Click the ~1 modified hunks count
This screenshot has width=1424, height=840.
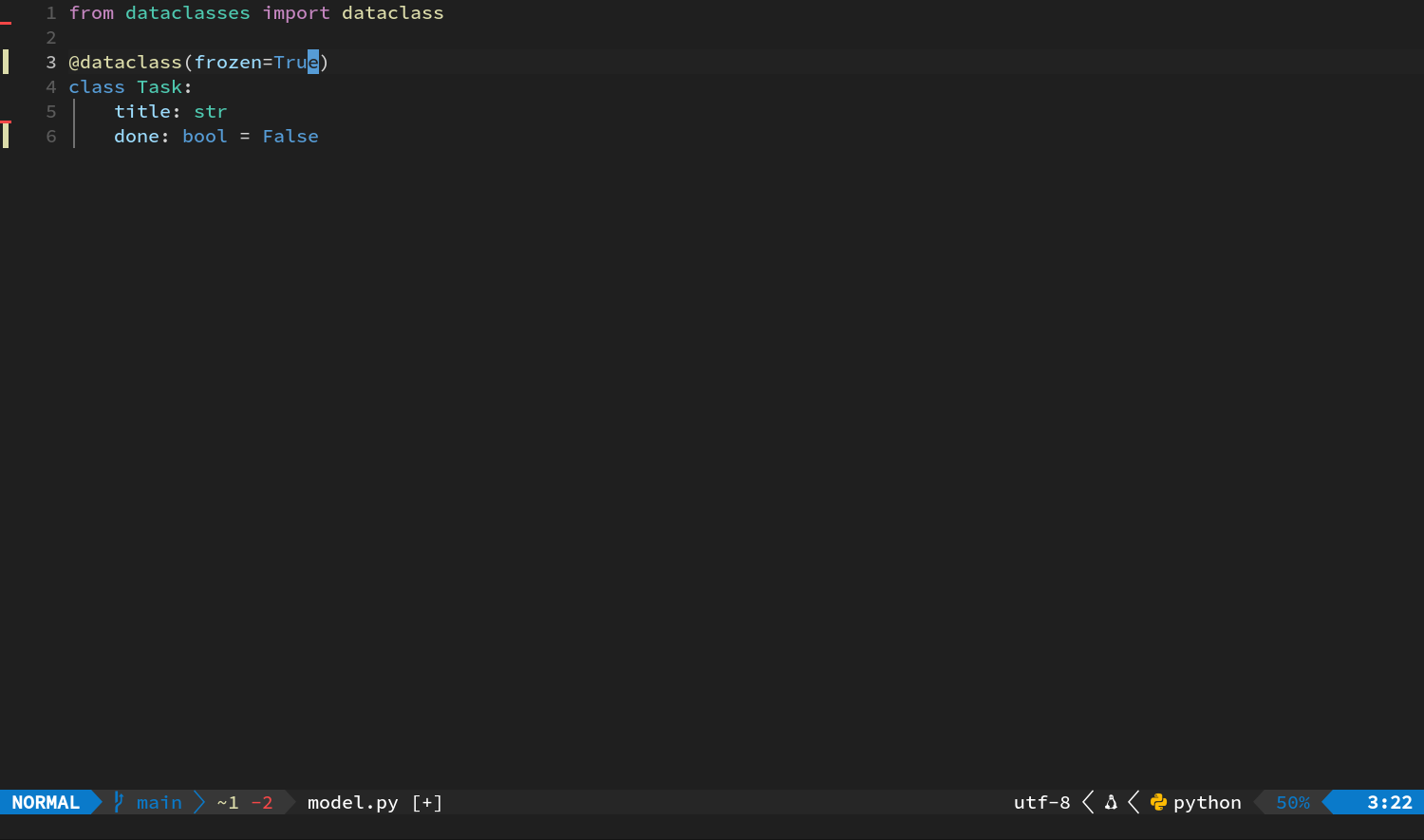[x=228, y=802]
